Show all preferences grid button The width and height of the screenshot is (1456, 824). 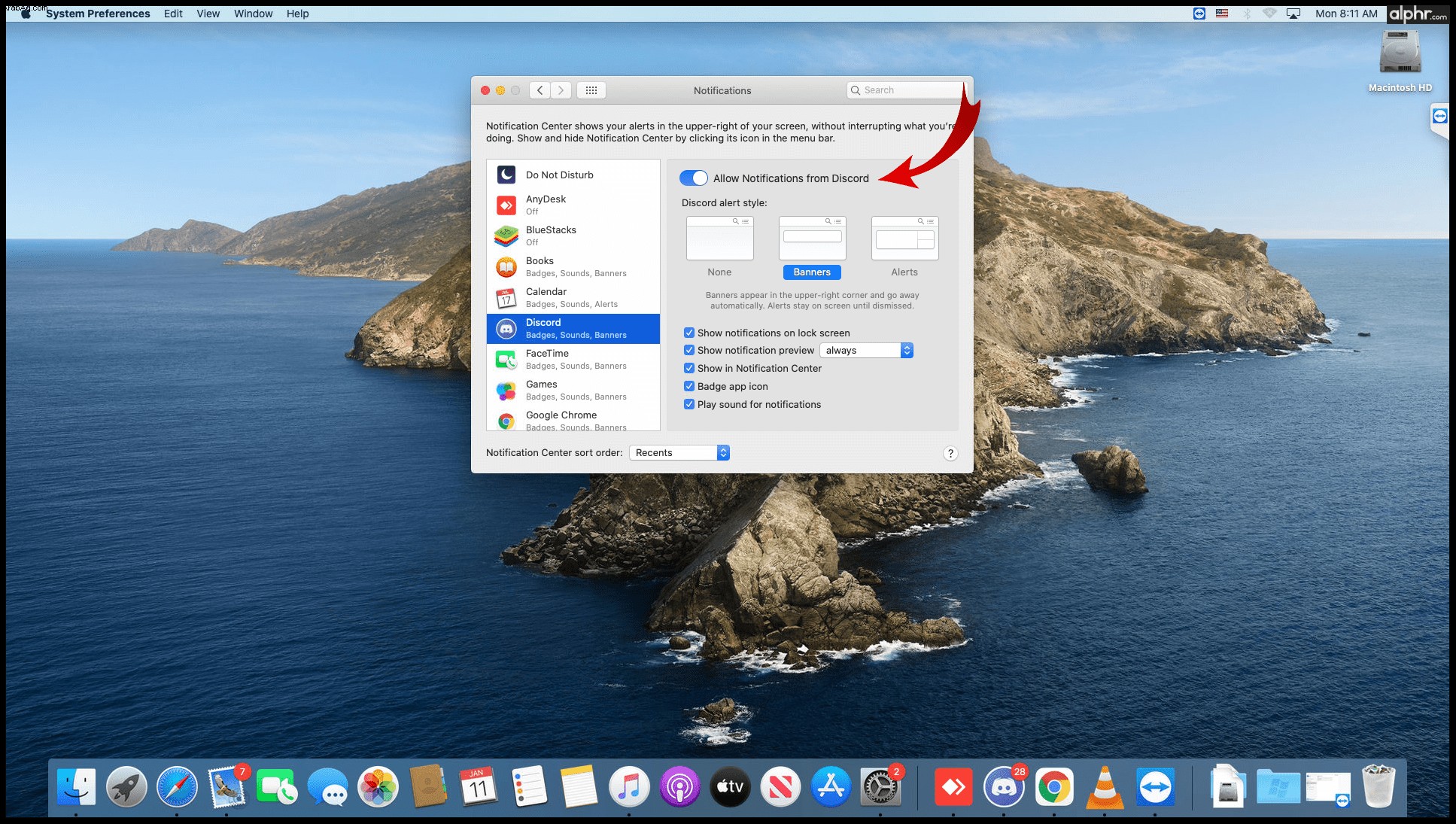[x=591, y=90]
